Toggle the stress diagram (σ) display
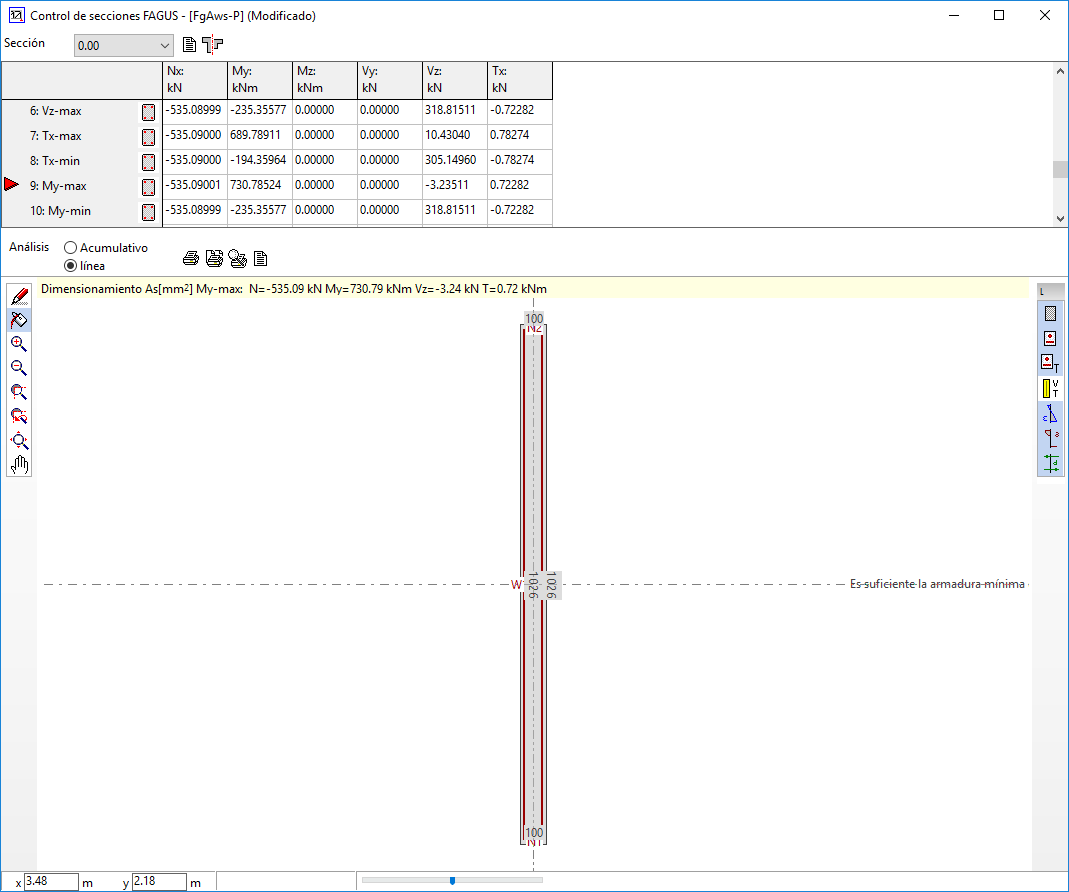 pos(1050,438)
